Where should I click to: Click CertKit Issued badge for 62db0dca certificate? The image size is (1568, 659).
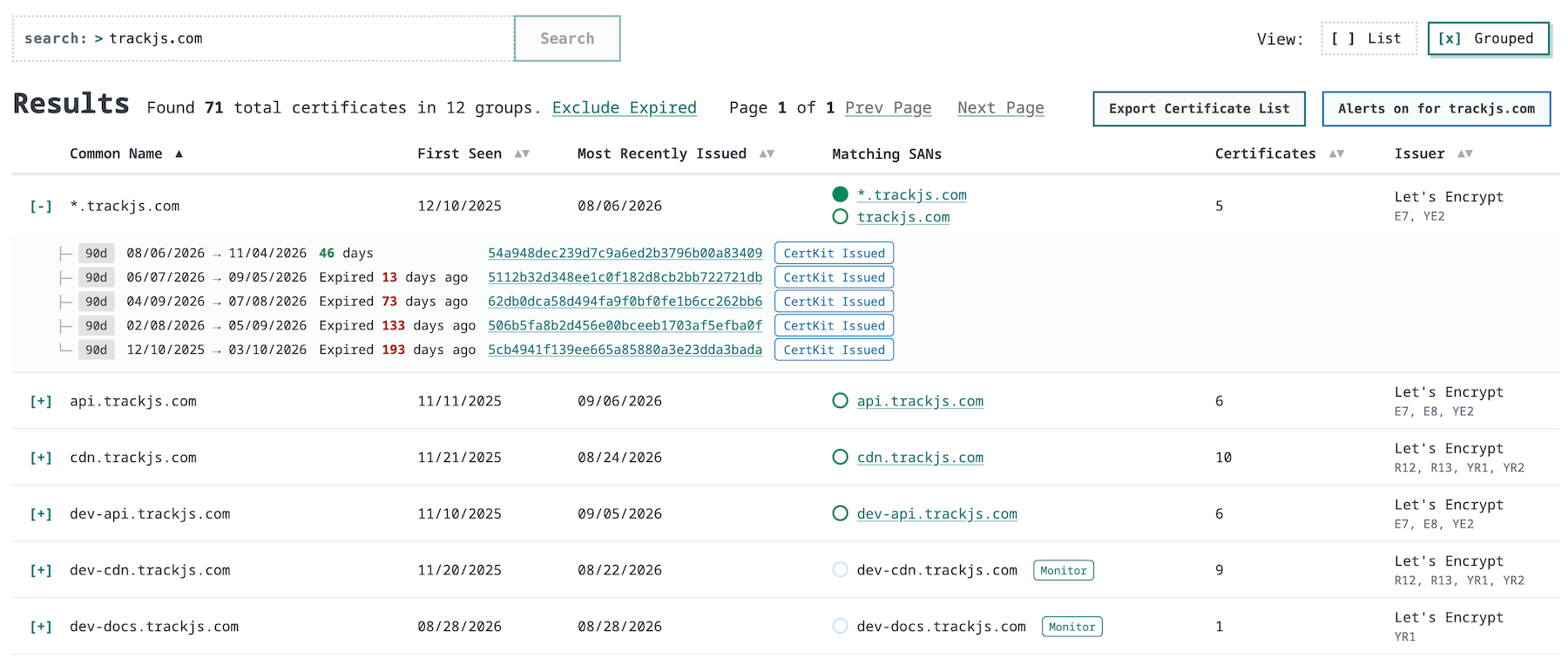coord(834,302)
